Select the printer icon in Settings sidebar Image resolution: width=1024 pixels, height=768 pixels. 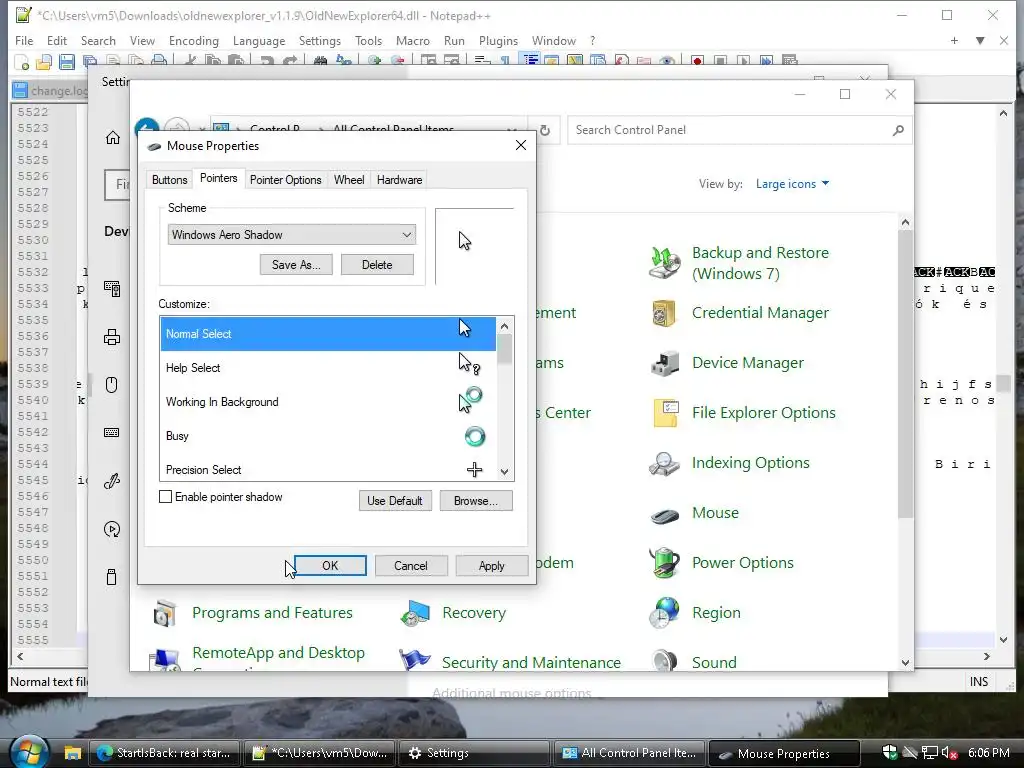pos(112,337)
